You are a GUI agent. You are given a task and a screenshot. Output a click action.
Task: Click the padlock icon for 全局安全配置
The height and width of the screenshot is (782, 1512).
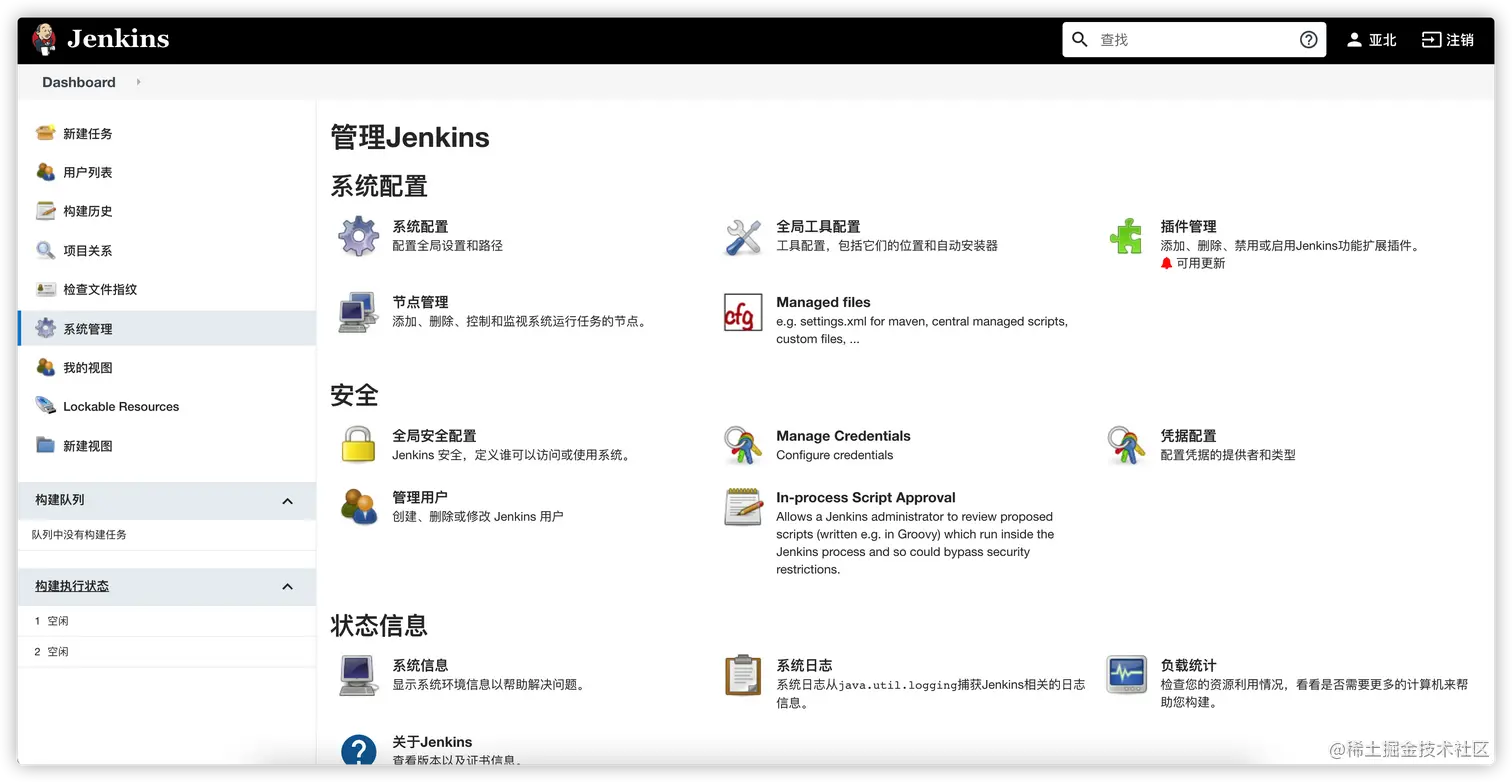(358, 445)
